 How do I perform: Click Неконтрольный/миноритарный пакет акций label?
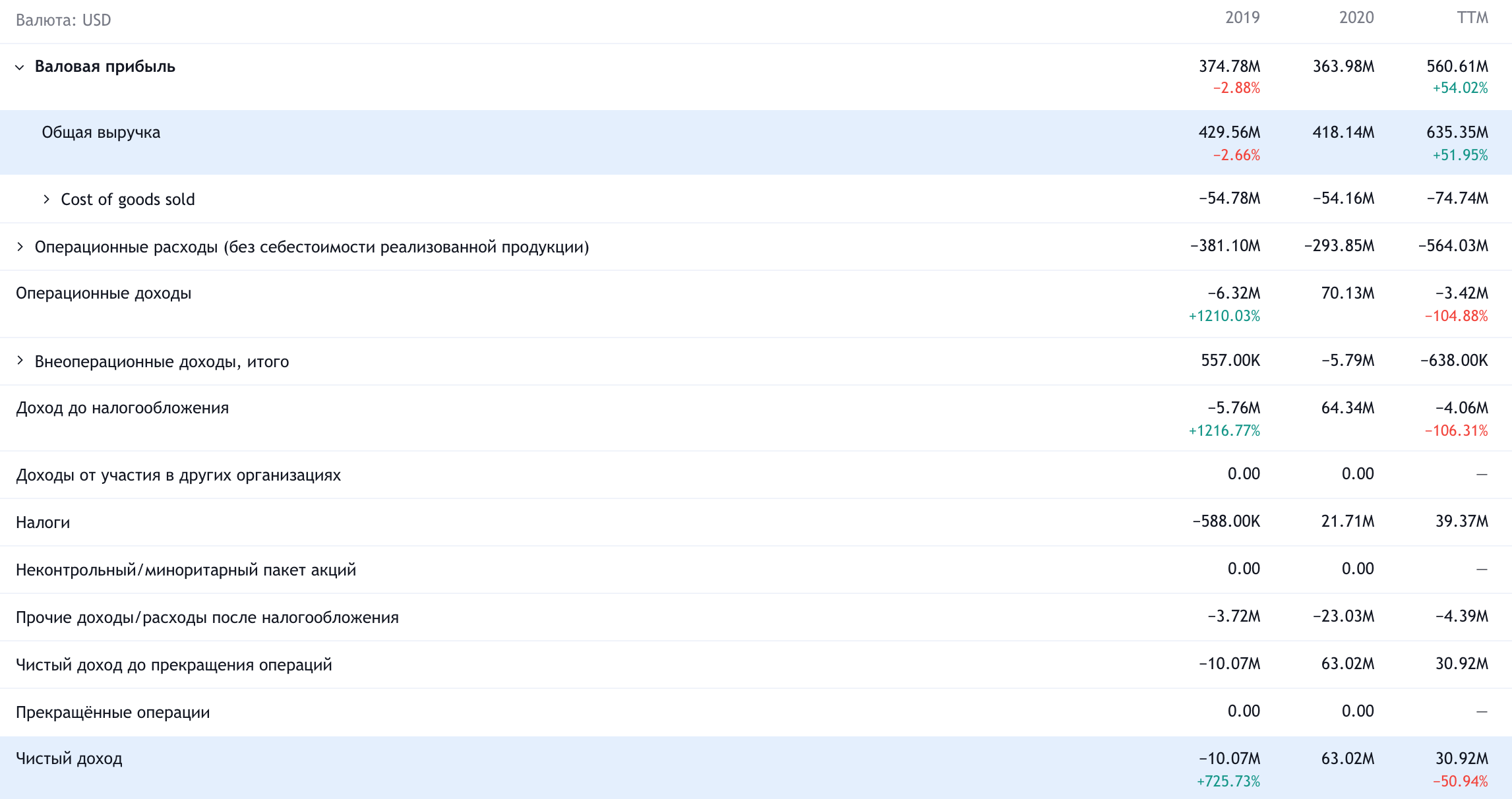186,570
